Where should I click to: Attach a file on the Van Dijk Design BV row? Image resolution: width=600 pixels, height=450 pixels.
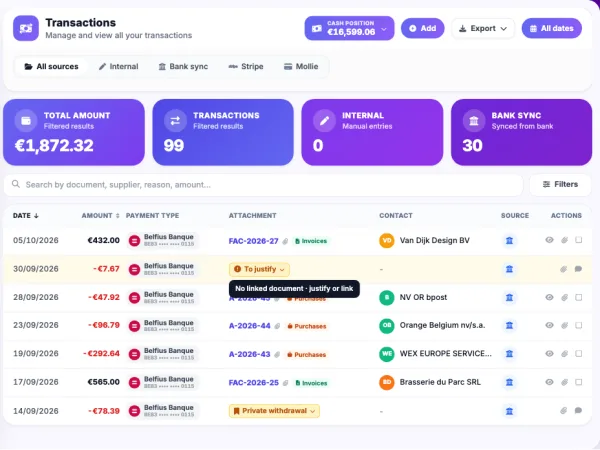[x=564, y=240]
